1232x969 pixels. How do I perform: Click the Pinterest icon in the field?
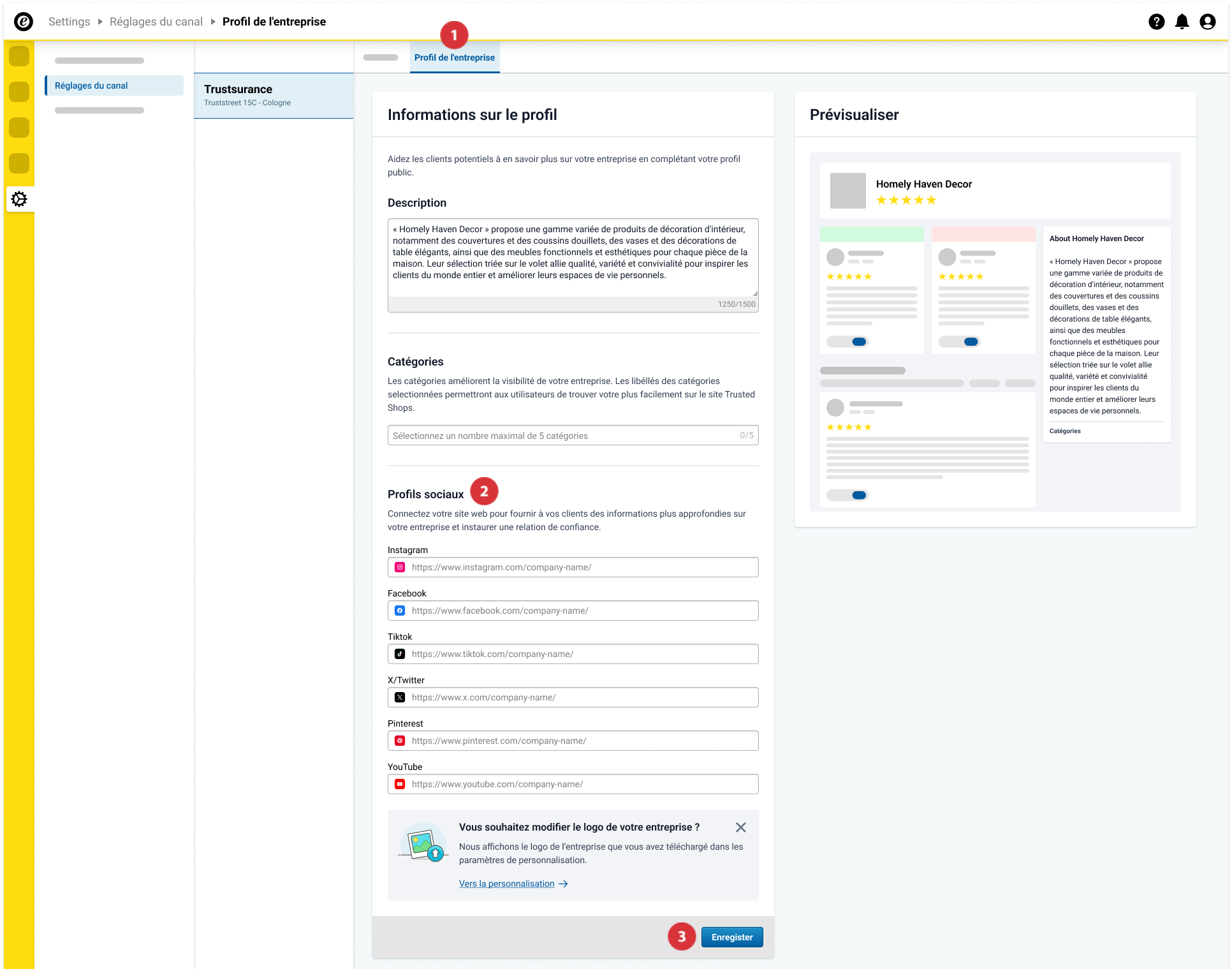[x=400, y=741]
